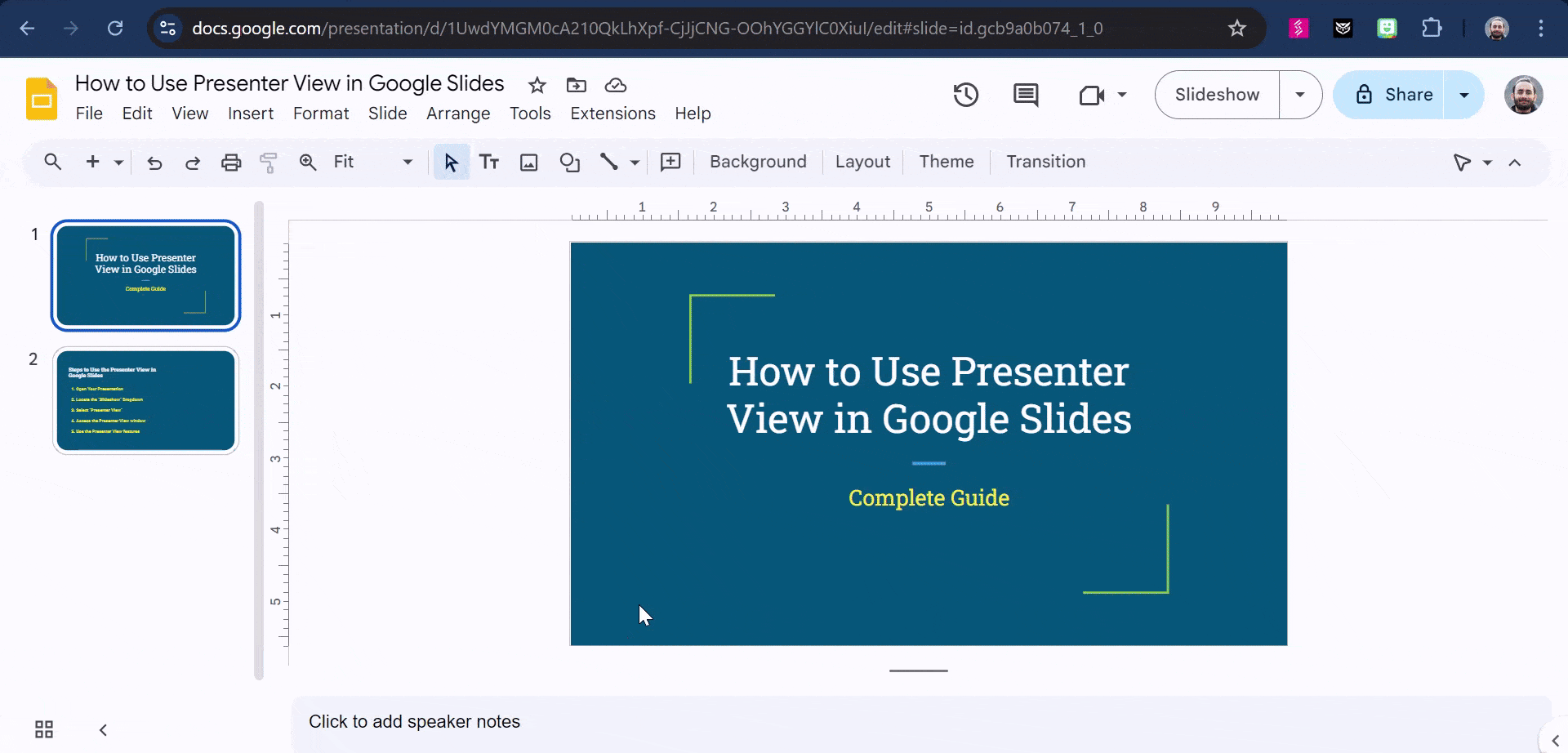Expand the line tool options dropdown
1568x753 pixels.
pos(634,162)
